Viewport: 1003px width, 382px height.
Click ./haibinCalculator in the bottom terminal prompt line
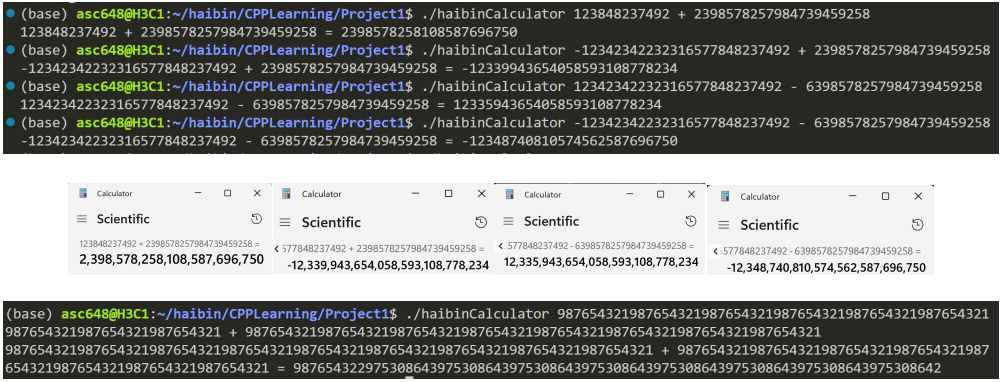point(477,314)
